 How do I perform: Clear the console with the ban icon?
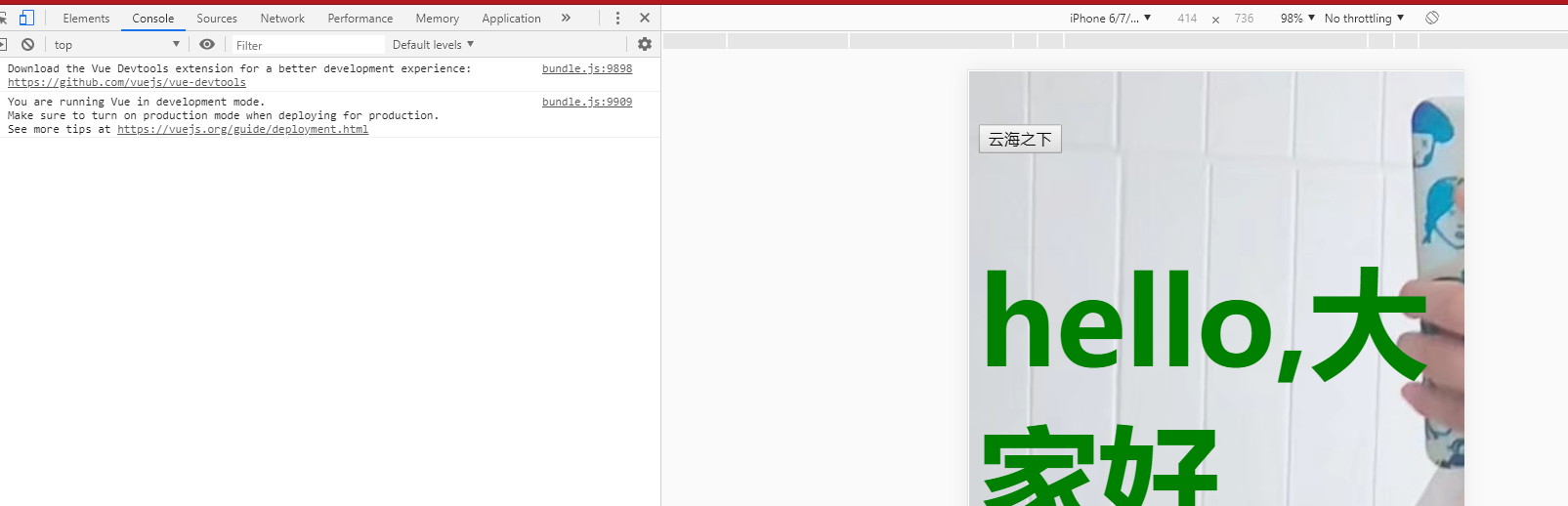[x=28, y=45]
